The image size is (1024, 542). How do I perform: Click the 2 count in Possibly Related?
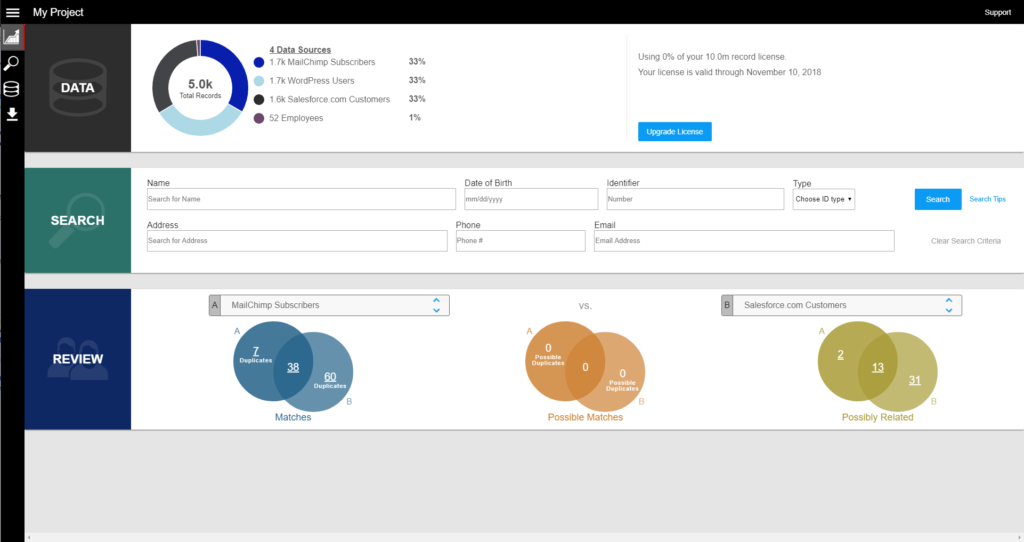pyautogui.click(x=840, y=355)
